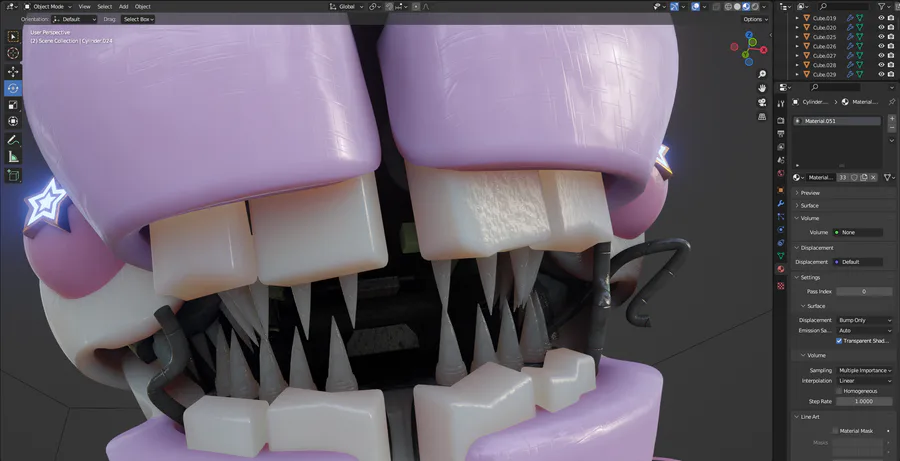Select the Move tool
Image resolution: width=900 pixels, height=461 pixels.
point(13,72)
